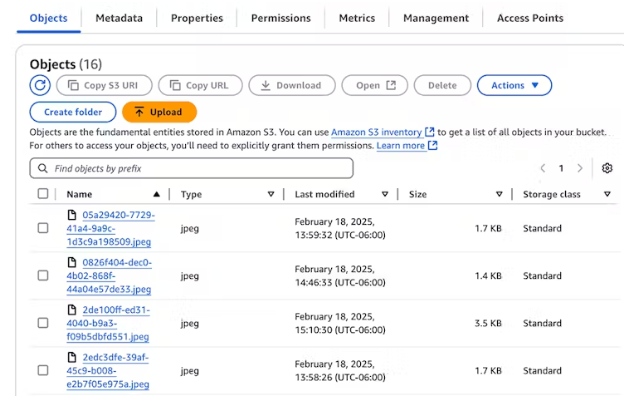The width and height of the screenshot is (636, 409).
Task: Select checkbox for 0826f404 jpeg object
Action: tap(43, 276)
